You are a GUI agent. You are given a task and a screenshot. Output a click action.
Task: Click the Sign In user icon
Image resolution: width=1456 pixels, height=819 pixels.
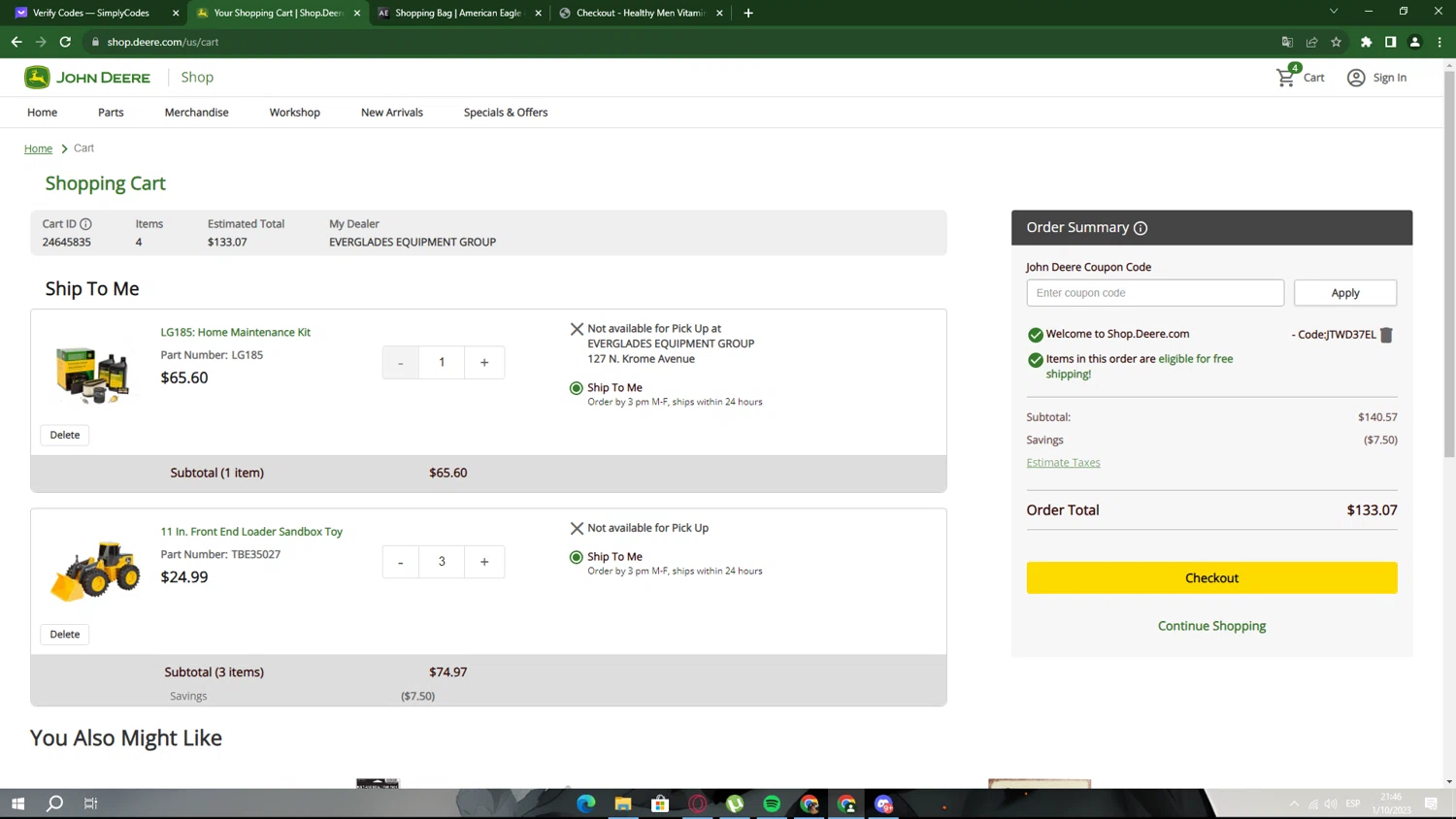(1356, 78)
